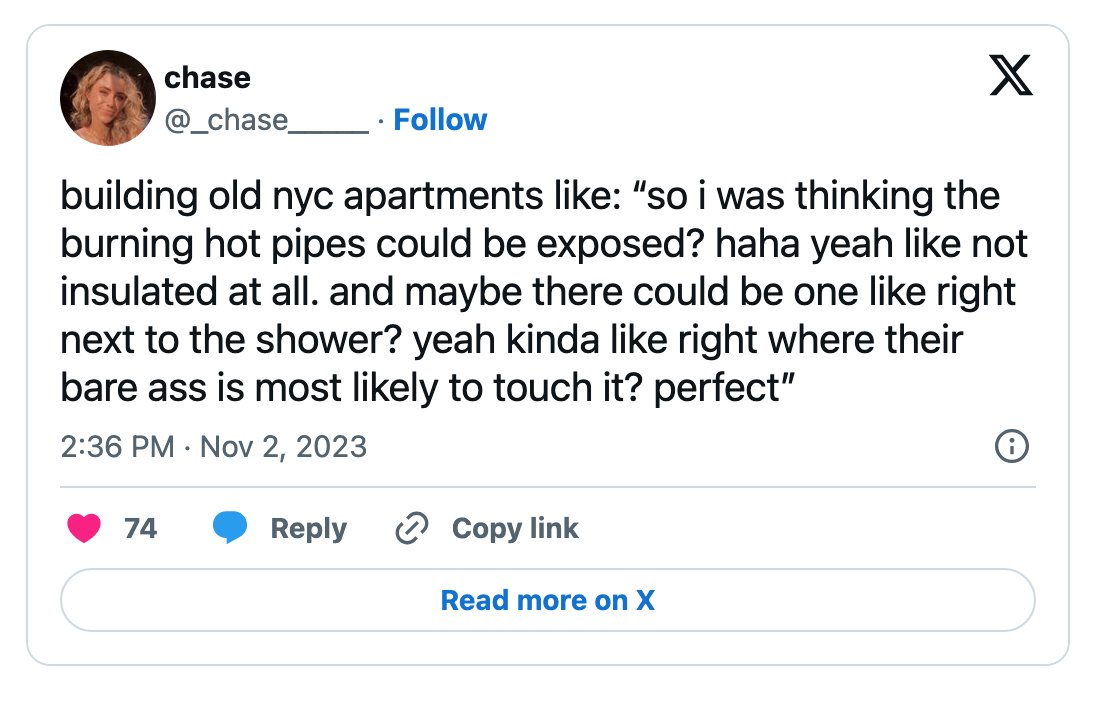
Task: Click the 74 likes count
Action: 140,528
